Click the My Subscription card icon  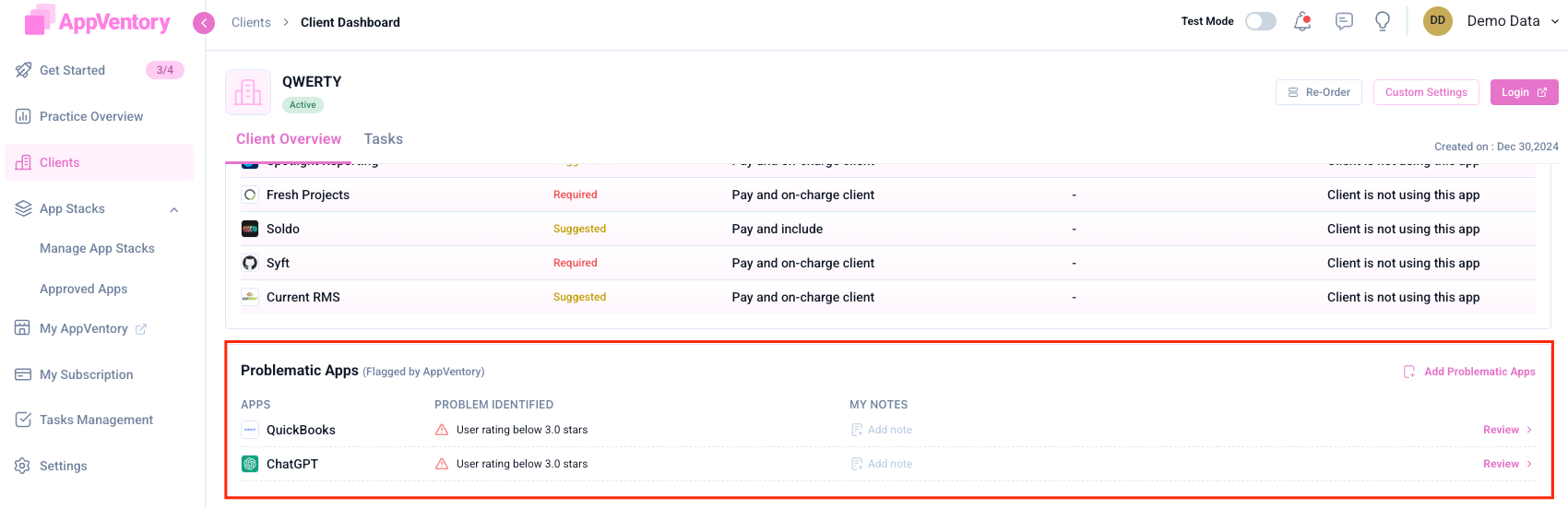23,374
